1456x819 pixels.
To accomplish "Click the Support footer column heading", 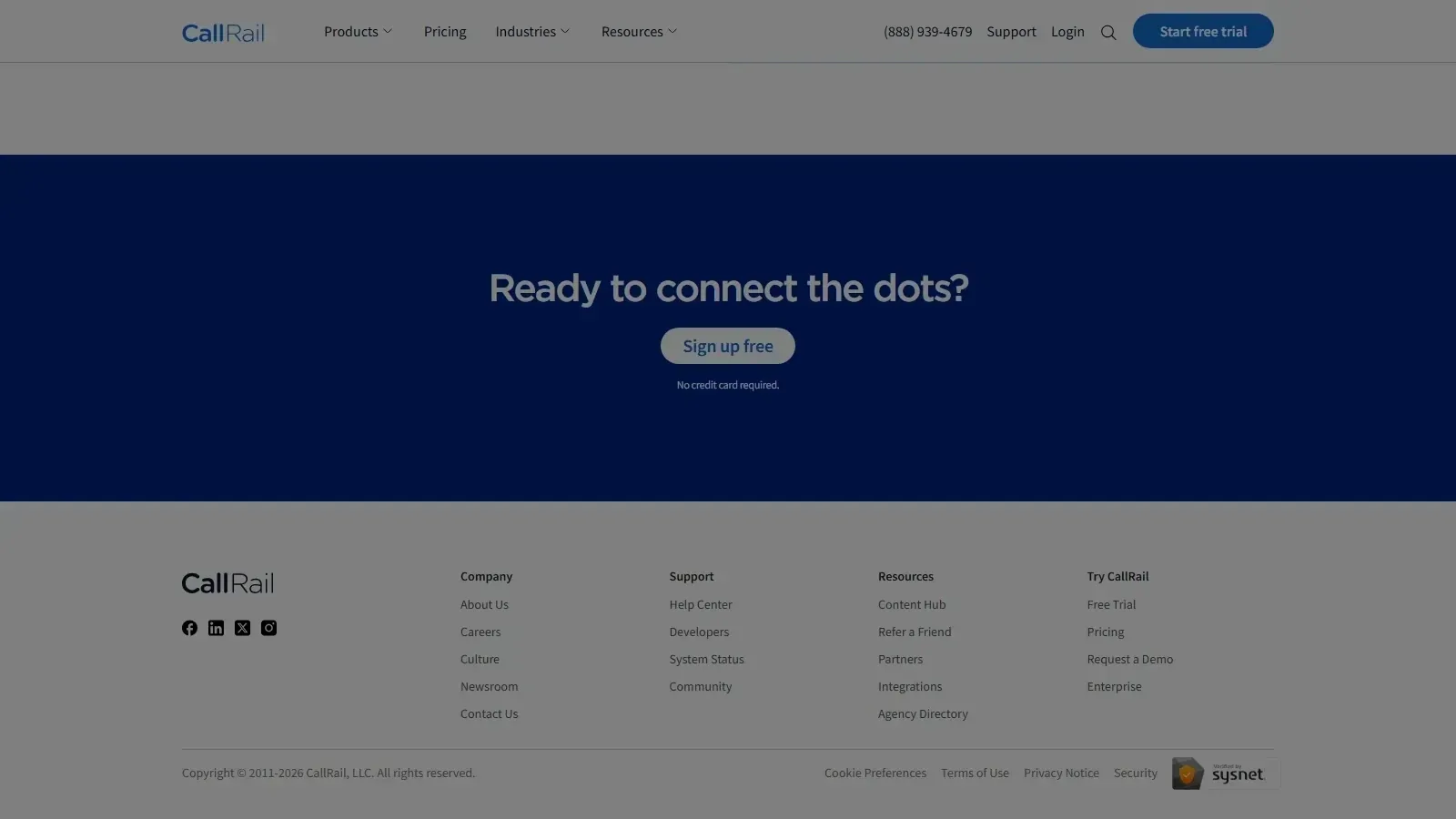I will click(692, 577).
